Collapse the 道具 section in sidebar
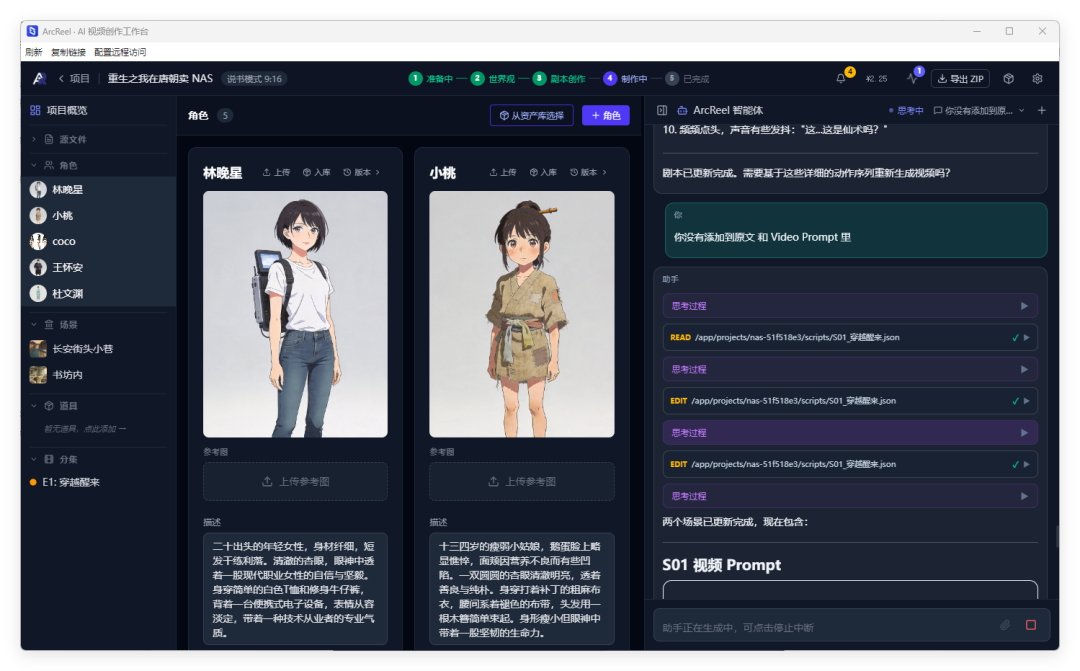1080x671 pixels. click(98, 406)
